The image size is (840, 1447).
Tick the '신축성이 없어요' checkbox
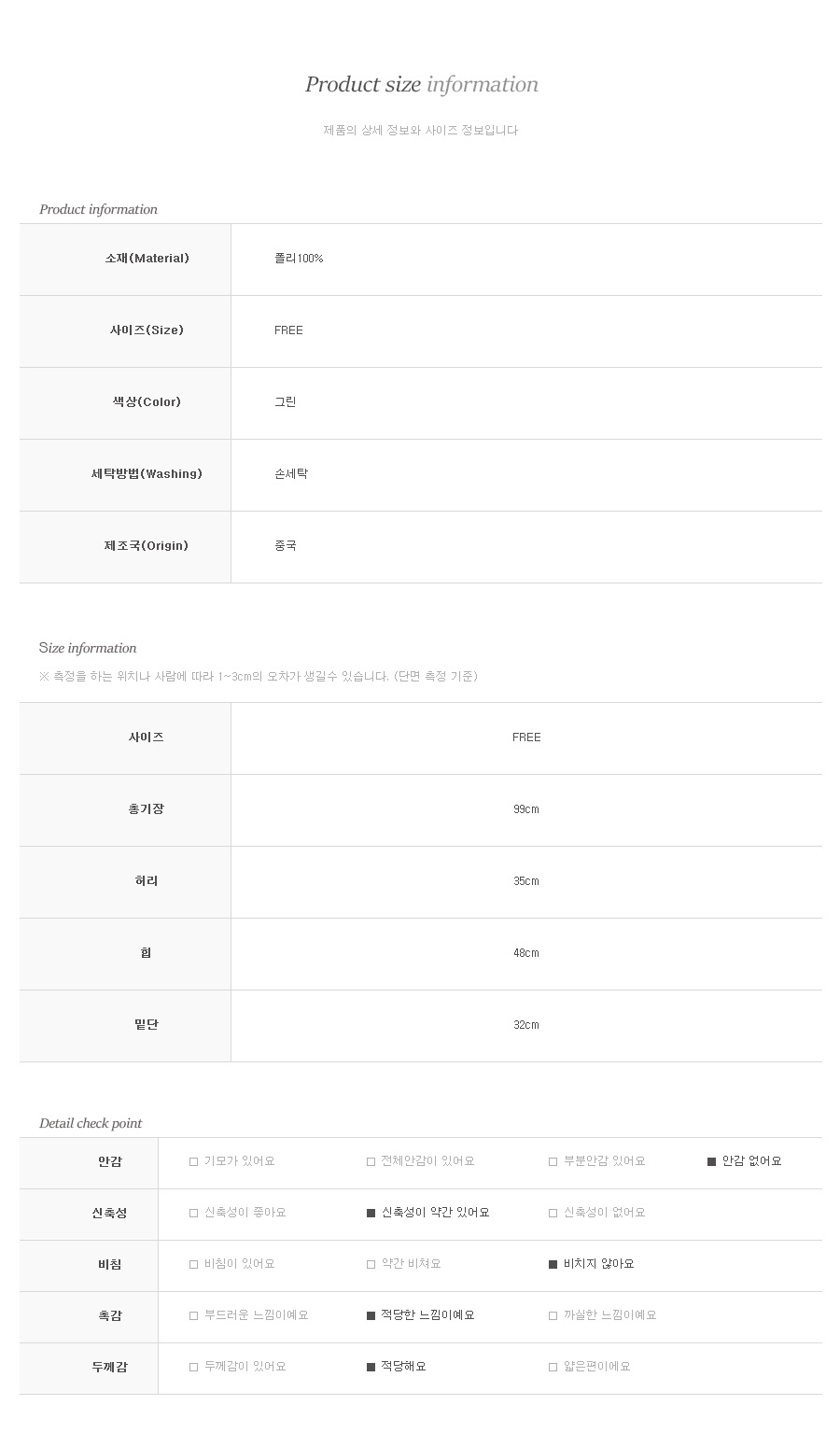553,1214
